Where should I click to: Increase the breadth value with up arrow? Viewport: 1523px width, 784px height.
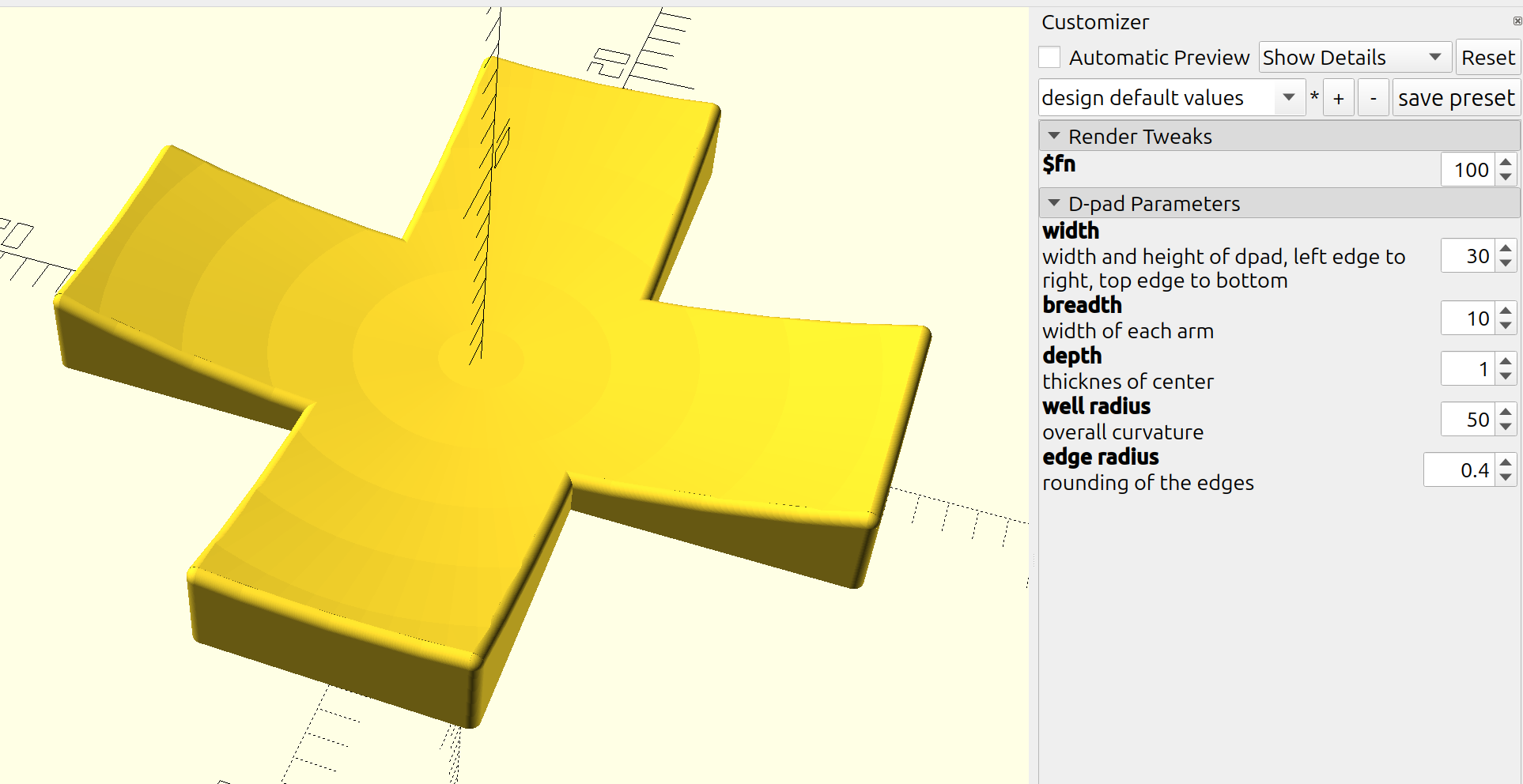pyautogui.click(x=1506, y=311)
